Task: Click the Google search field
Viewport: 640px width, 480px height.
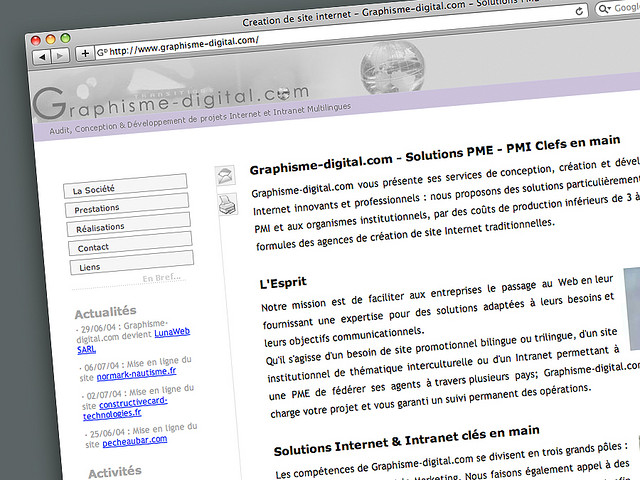Action: [x=617, y=8]
